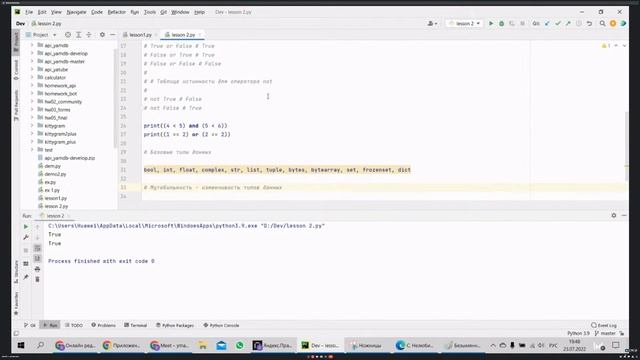The width and height of the screenshot is (640, 360).
Task: Click editor vertical scrollbar
Action: (627, 147)
